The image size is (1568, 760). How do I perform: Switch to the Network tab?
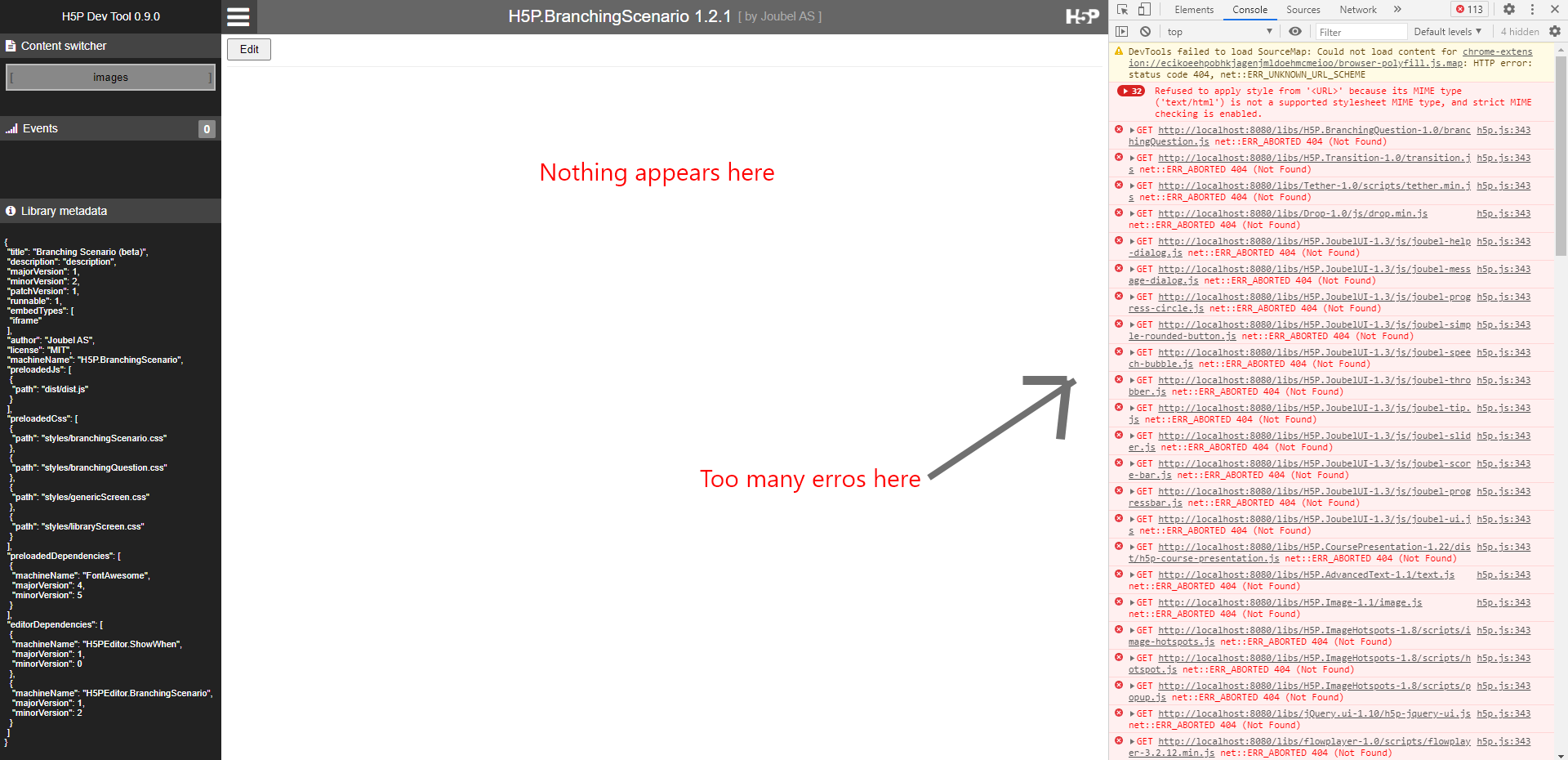pos(1357,10)
